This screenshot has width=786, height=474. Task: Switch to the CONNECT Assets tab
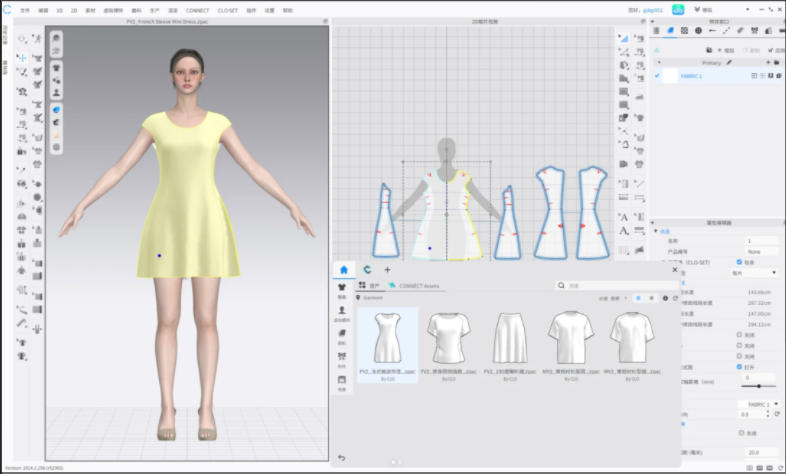pos(417,286)
